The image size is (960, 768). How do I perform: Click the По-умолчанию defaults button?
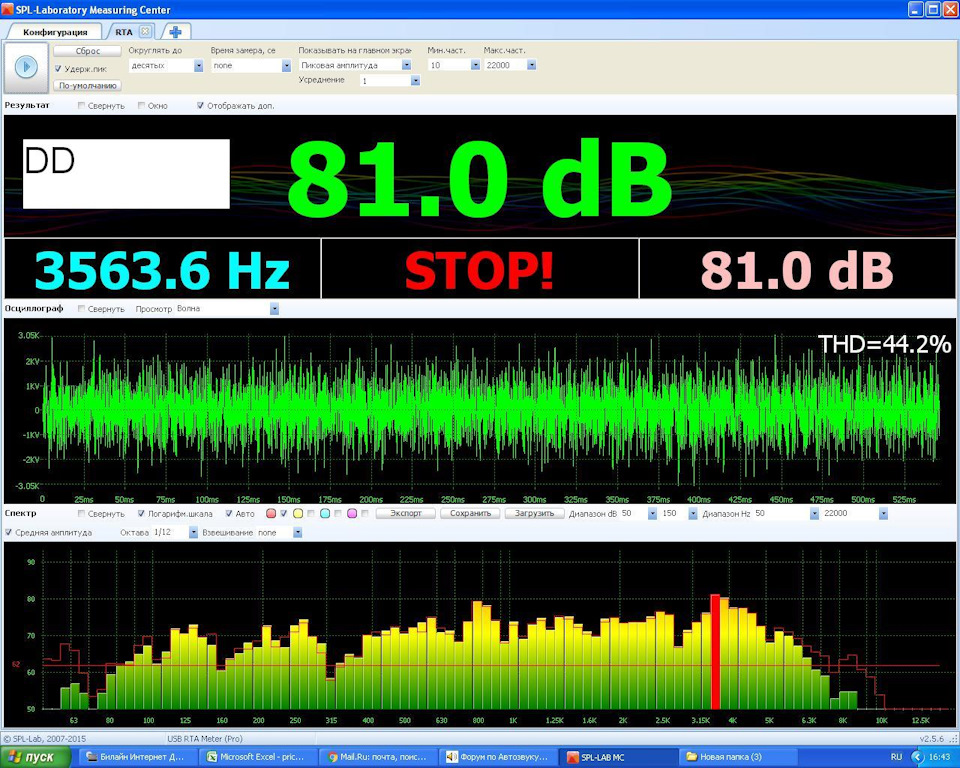[x=88, y=86]
